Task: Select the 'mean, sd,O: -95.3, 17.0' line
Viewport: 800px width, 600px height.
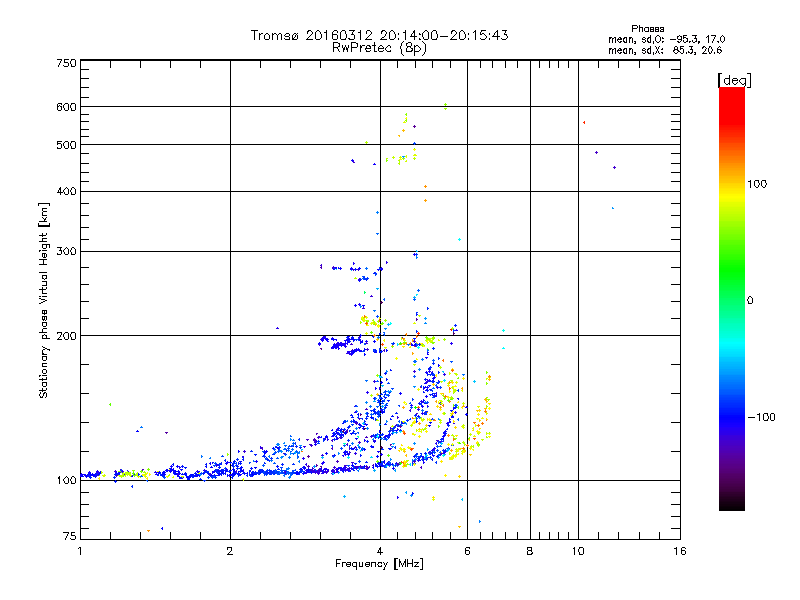Action: pyautogui.click(x=666, y=39)
